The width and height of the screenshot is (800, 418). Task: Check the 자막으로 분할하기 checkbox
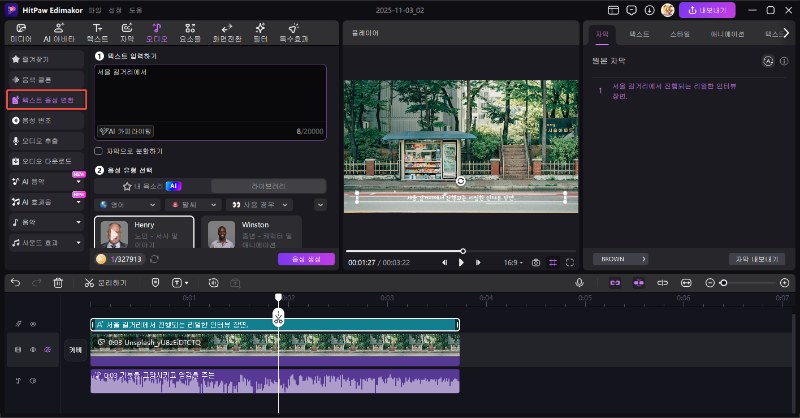98,151
